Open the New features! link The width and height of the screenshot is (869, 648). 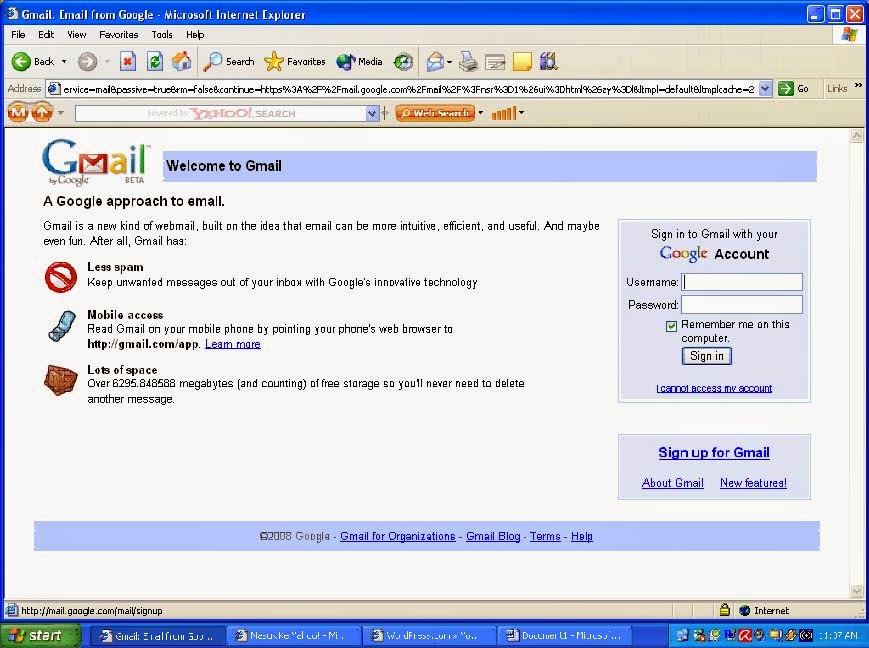(753, 483)
